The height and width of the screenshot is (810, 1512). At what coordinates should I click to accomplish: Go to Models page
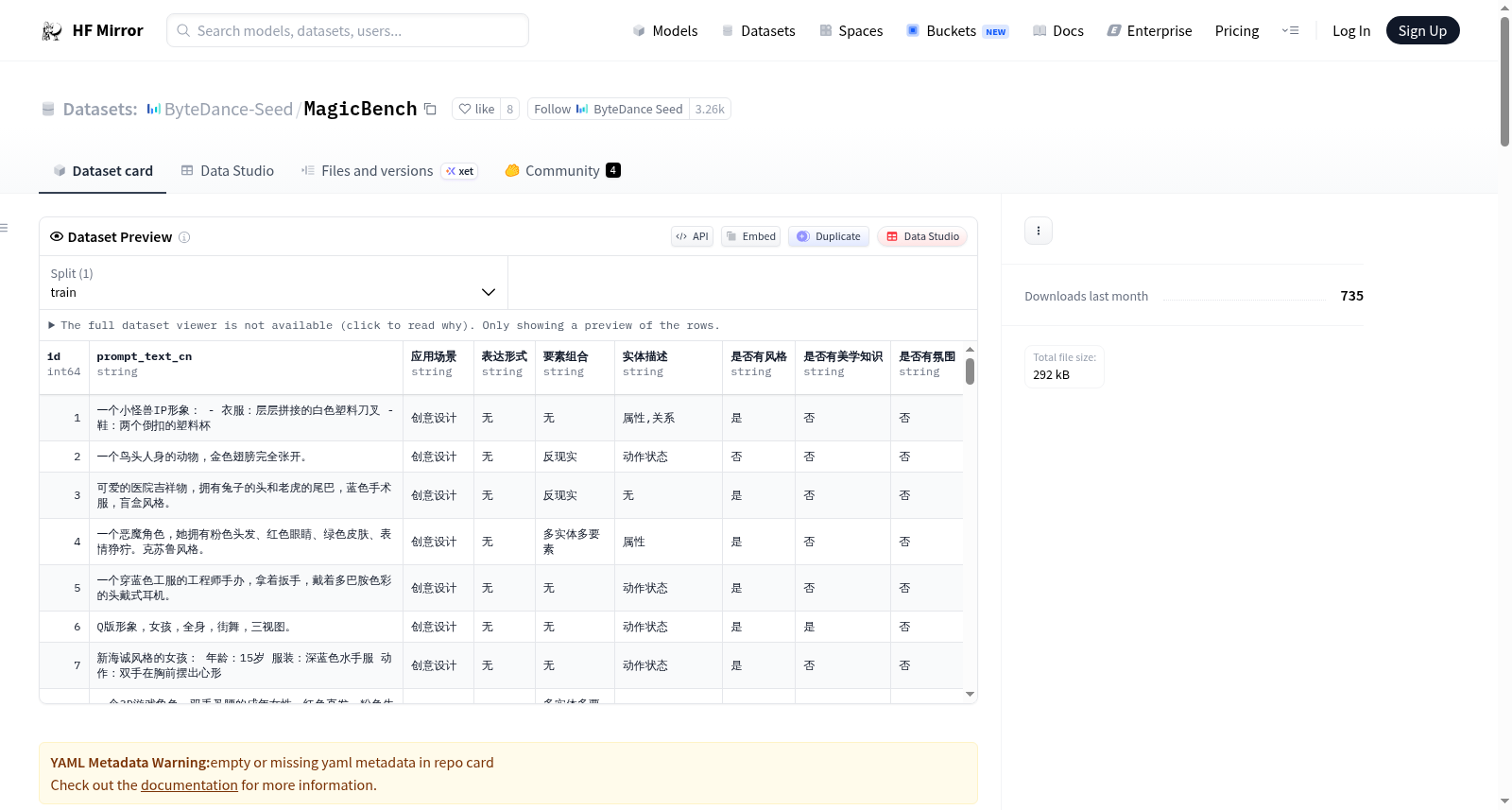(665, 31)
